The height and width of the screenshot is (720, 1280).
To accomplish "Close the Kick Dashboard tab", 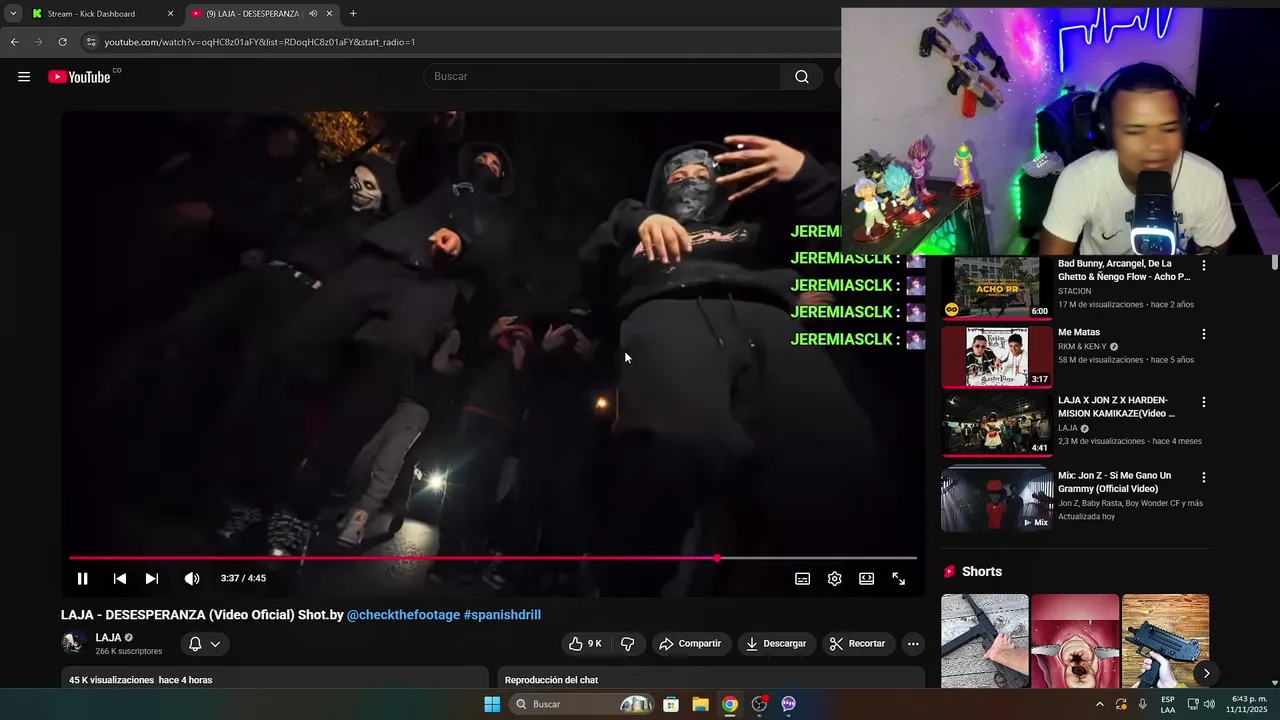I will [x=170, y=14].
